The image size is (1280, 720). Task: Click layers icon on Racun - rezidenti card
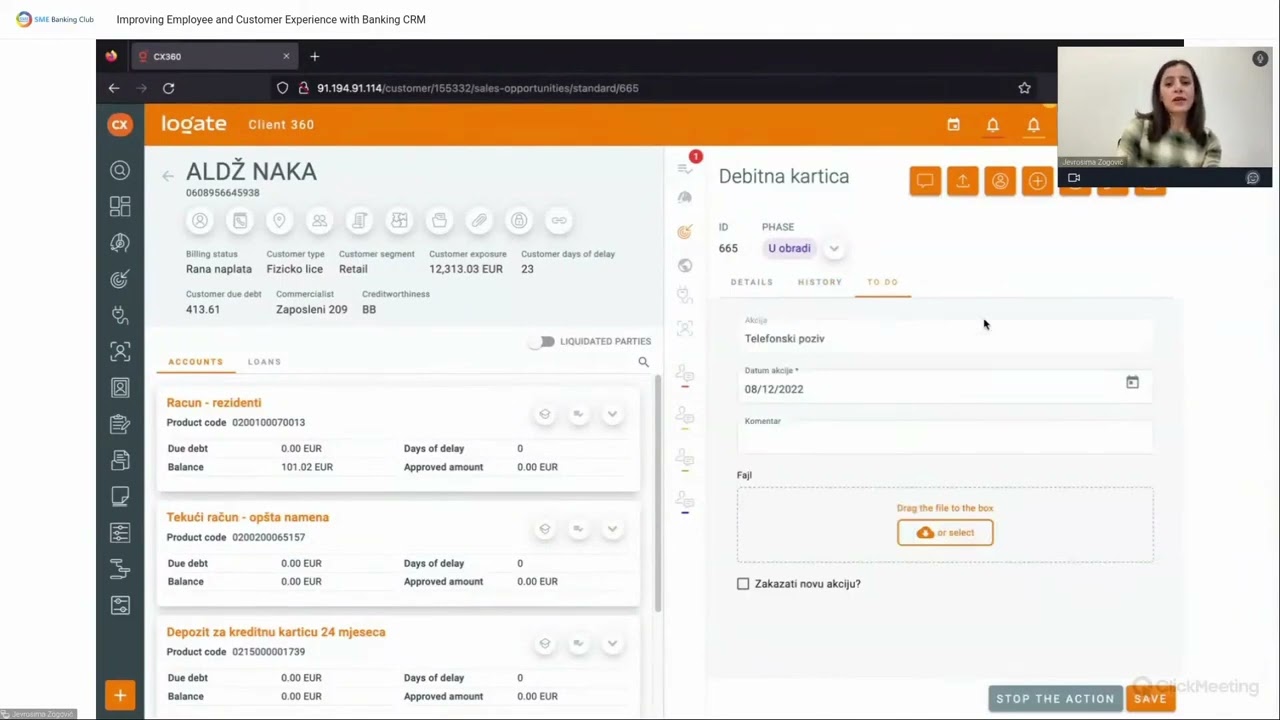545,414
